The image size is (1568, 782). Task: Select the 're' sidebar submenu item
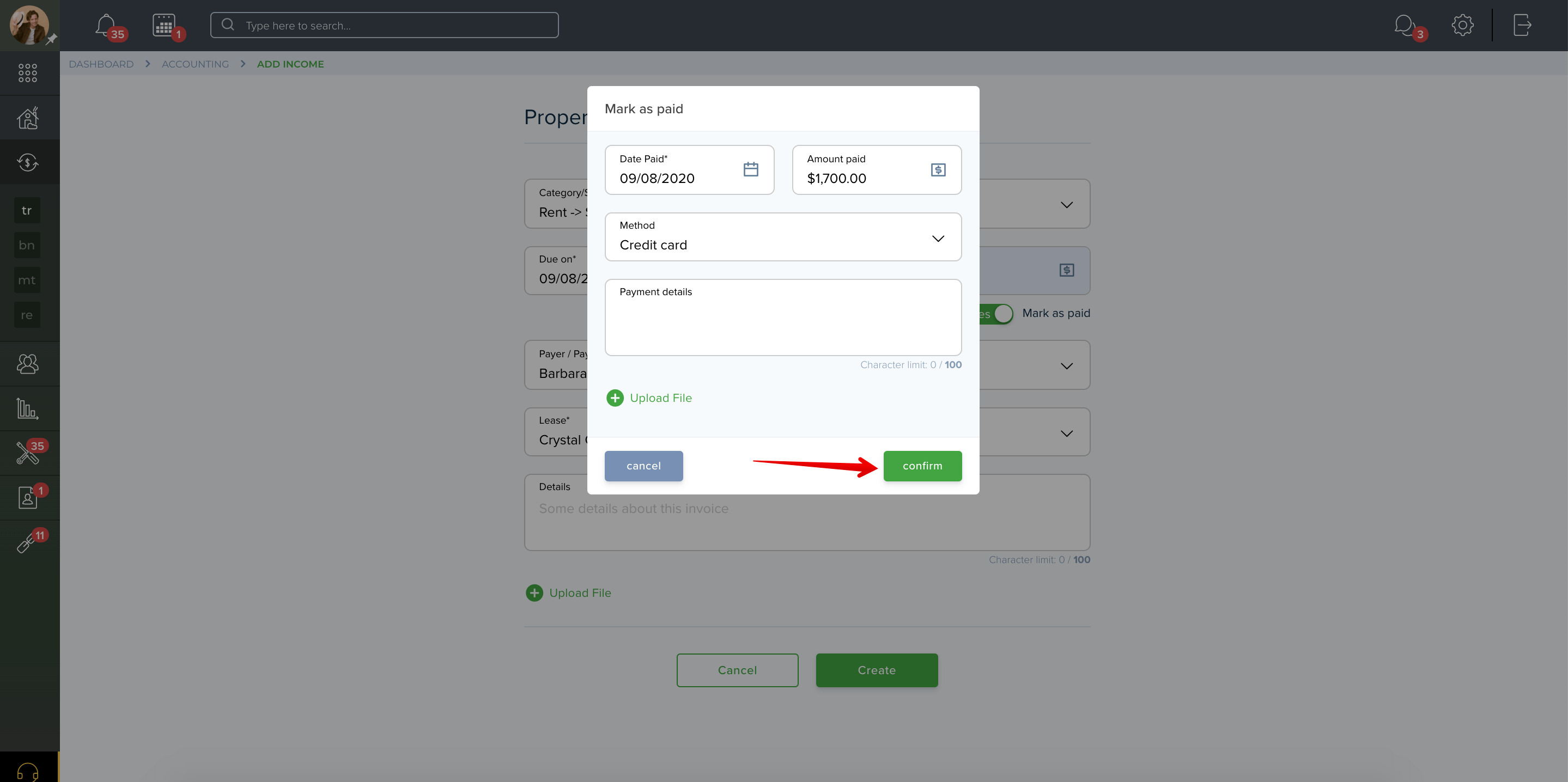click(27, 315)
